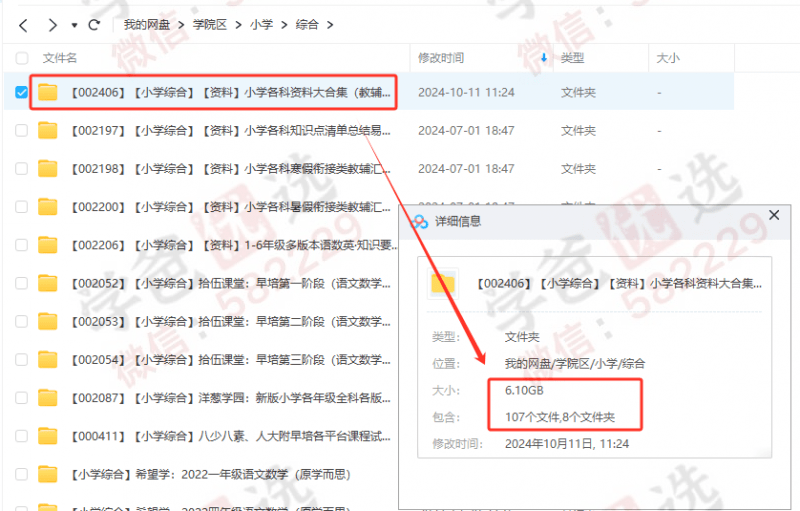The image size is (800, 511).
Task: Select 2024年10月11日, 11:24 in dialog
Action: coord(567,444)
